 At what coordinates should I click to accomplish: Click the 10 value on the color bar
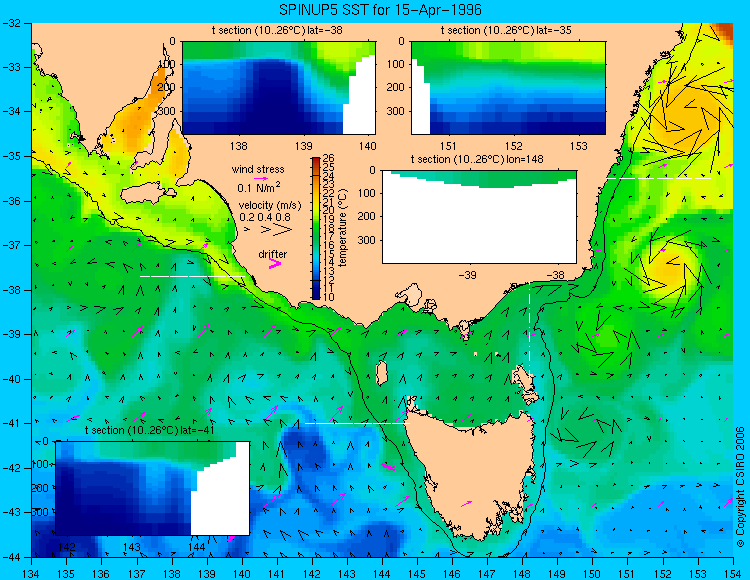tap(329, 297)
